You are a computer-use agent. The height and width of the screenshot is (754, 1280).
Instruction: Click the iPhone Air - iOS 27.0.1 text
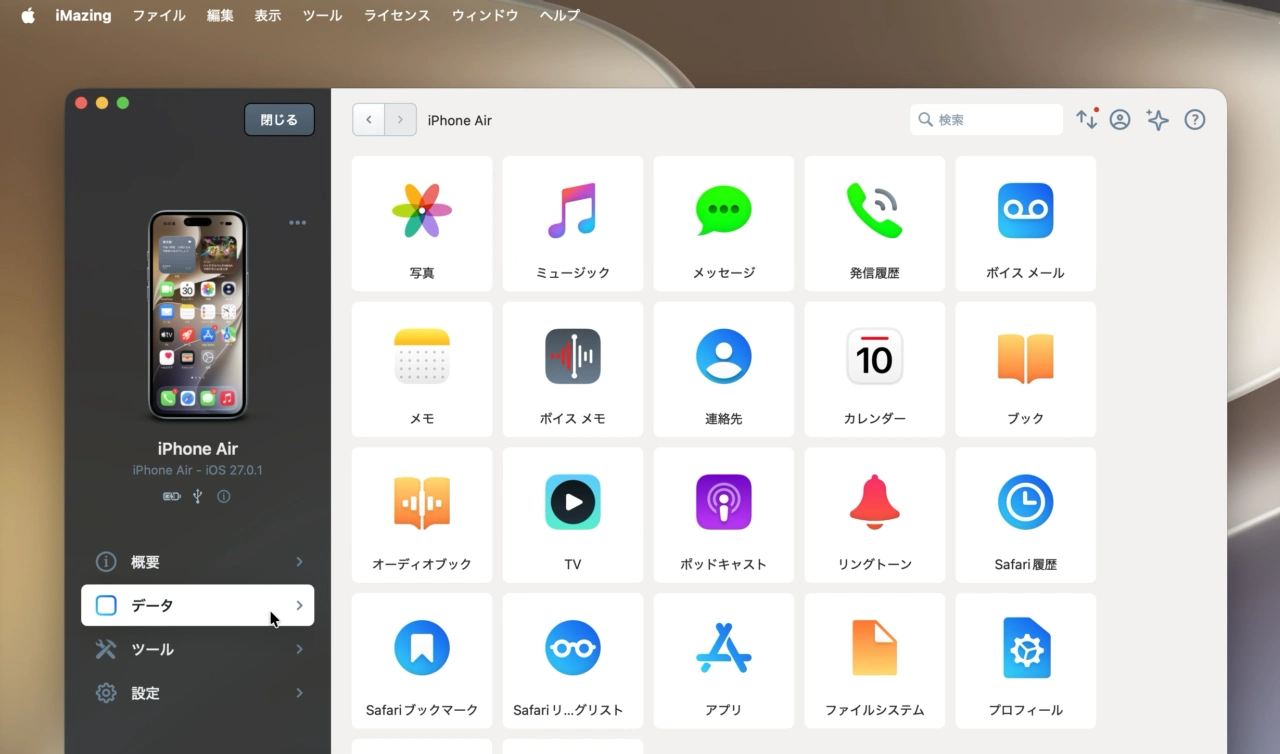click(x=198, y=470)
